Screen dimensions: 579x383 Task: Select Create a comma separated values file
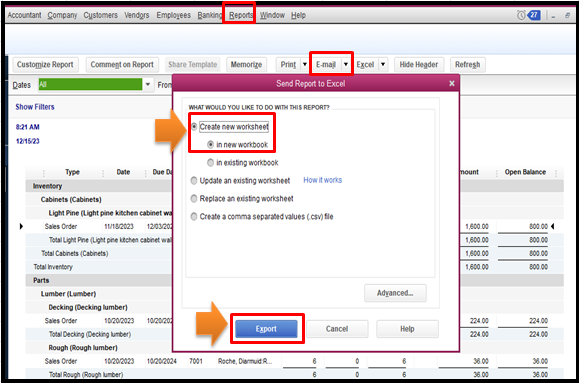click(x=194, y=216)
